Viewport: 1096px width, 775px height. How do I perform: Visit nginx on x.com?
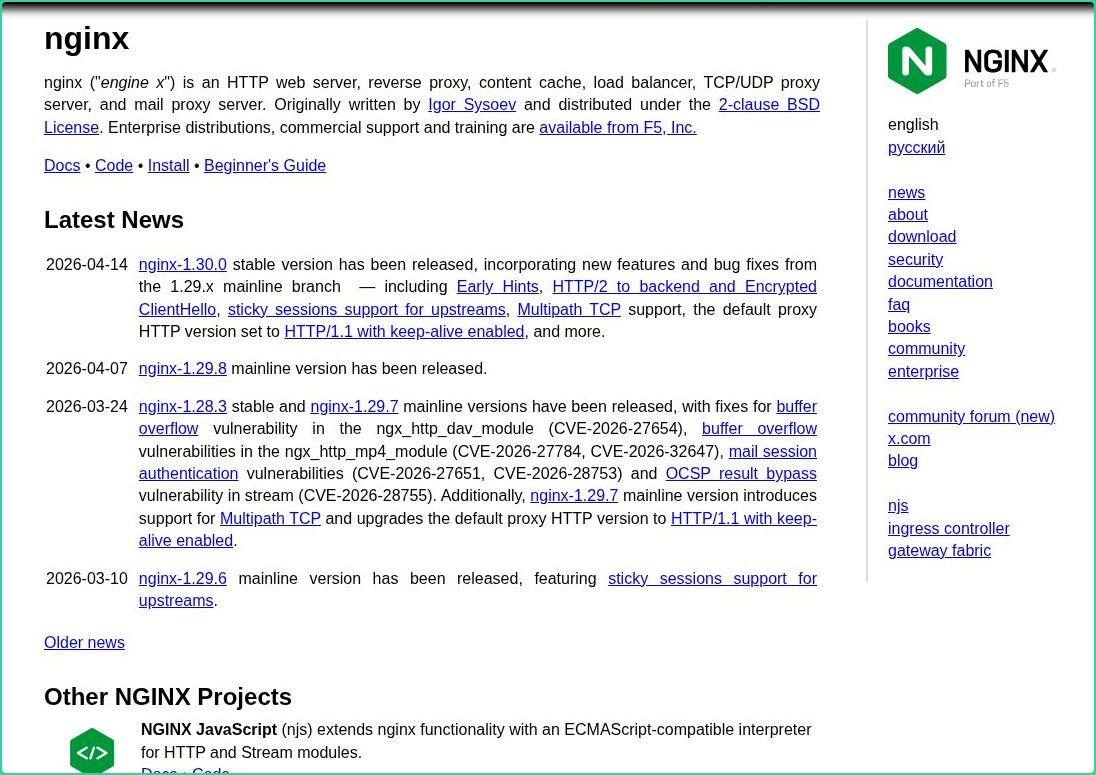coord(909,438)
